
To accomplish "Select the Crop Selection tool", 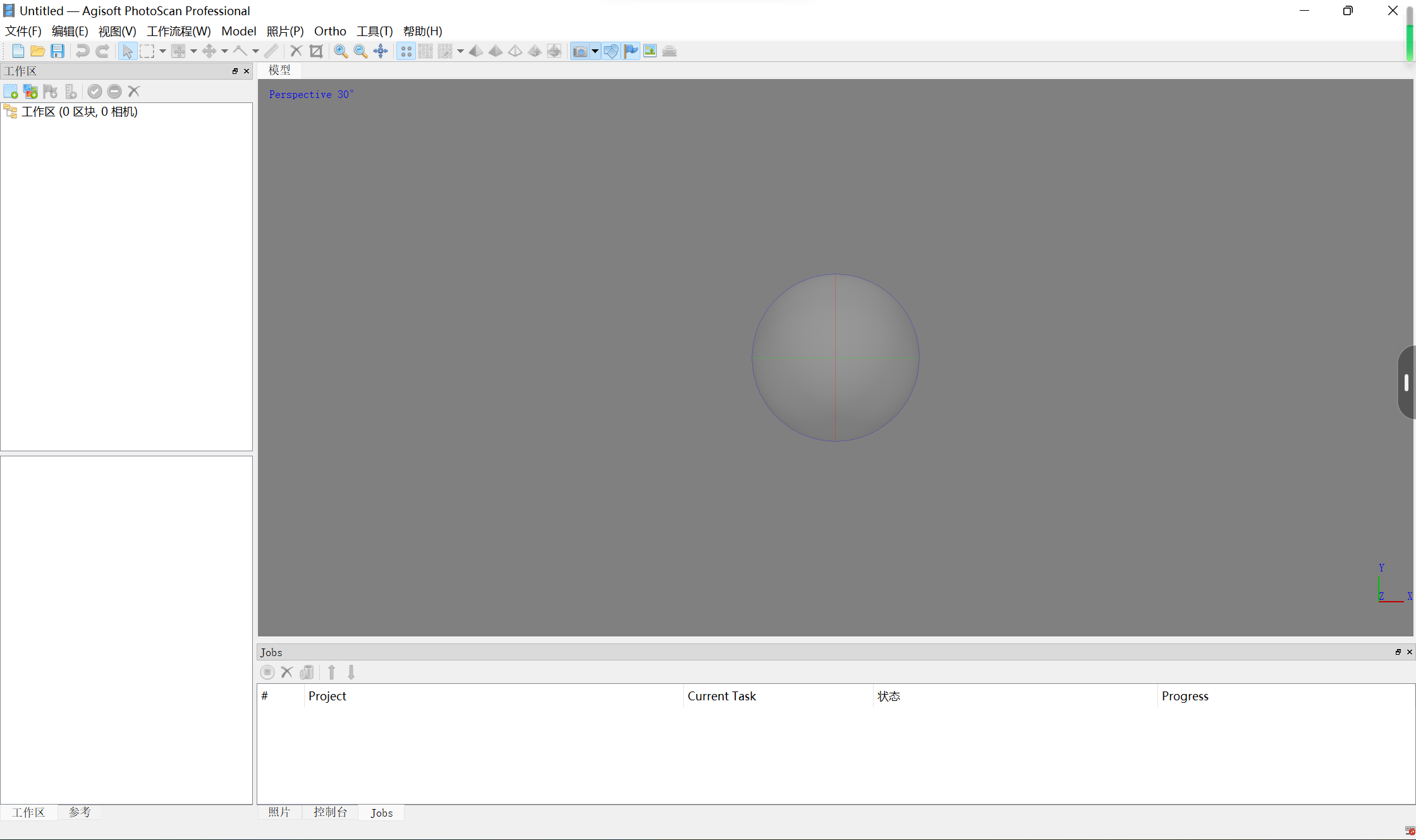I will click(316, 51).
